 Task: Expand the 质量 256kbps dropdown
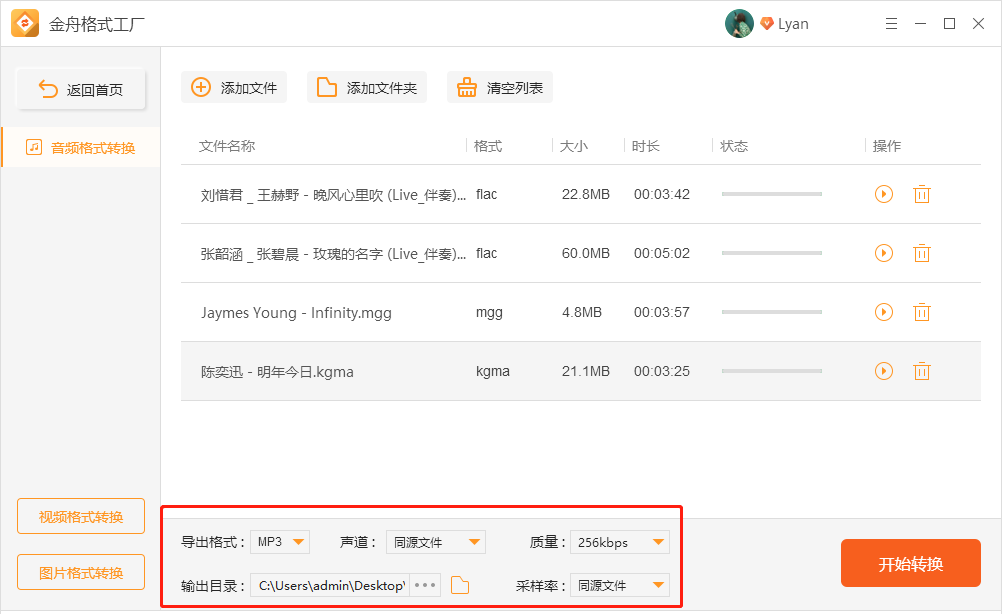point(619,542)
